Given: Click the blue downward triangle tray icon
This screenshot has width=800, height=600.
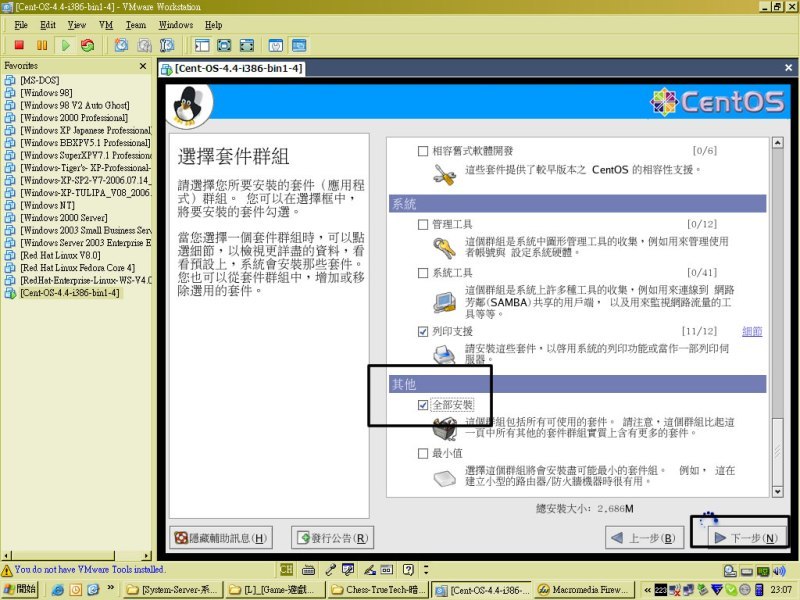Looking at the screenshot, I should tap(717, 590).
